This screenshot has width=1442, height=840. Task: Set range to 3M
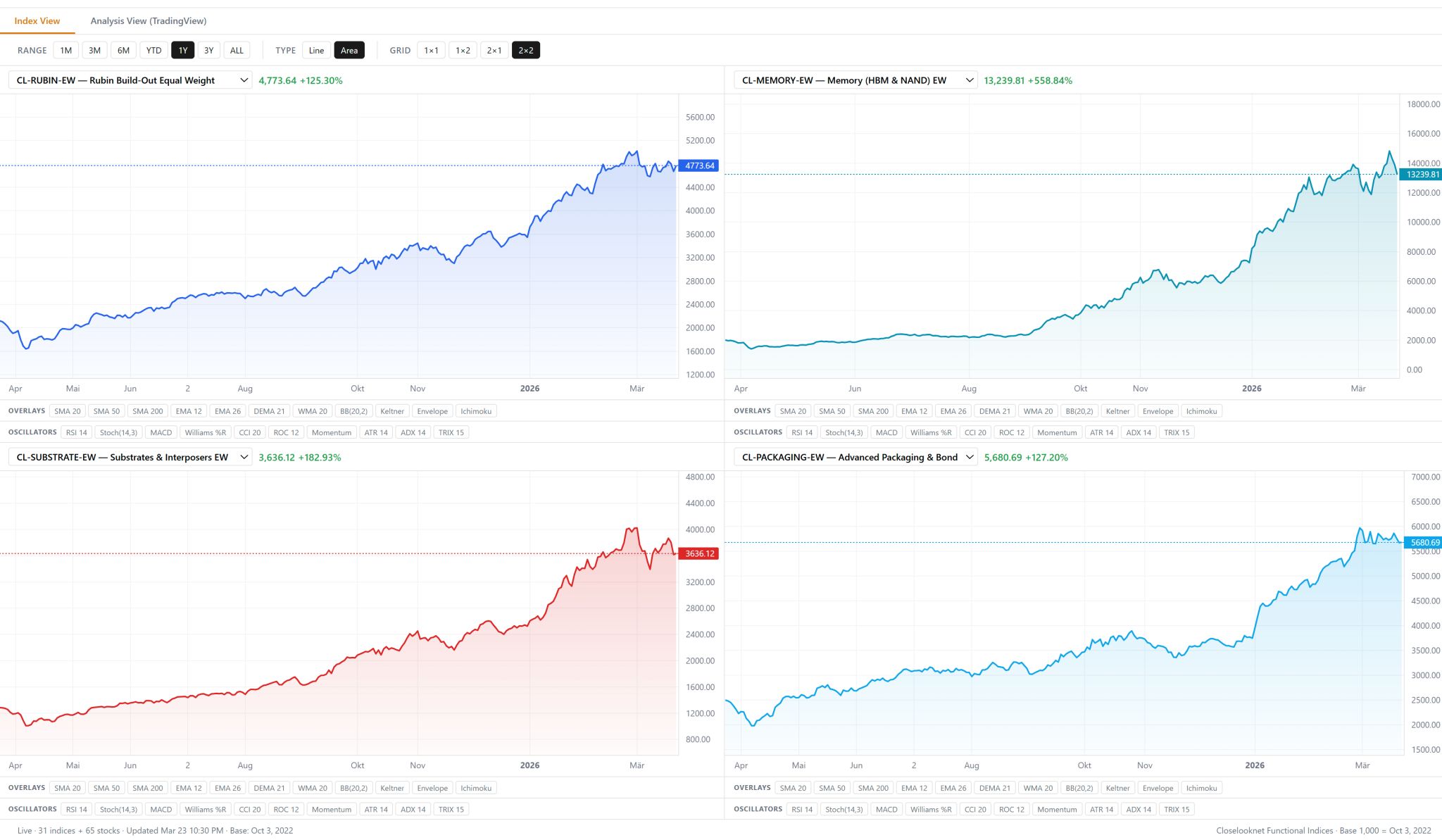click(x=94, y=50)
